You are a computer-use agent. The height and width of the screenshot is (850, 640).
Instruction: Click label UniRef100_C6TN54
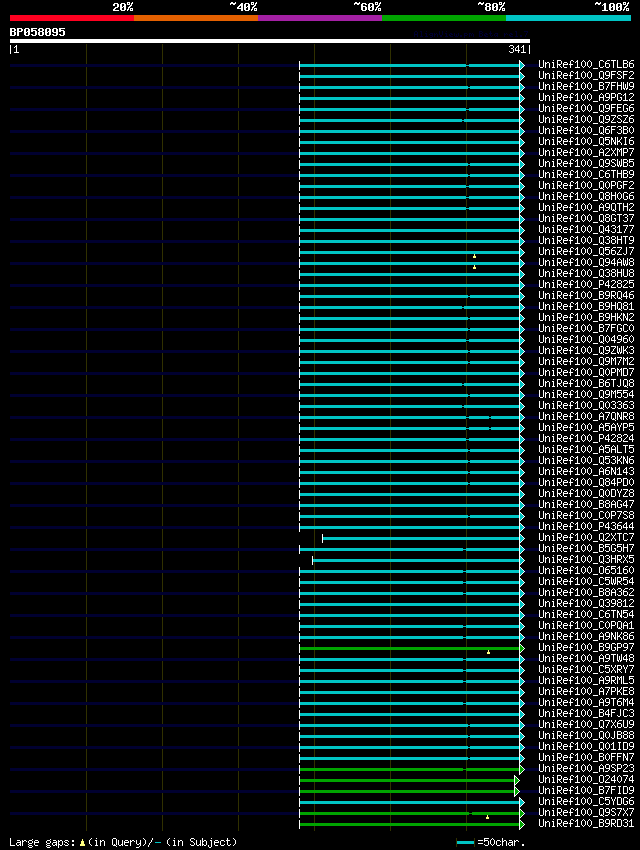pos(586,615)
